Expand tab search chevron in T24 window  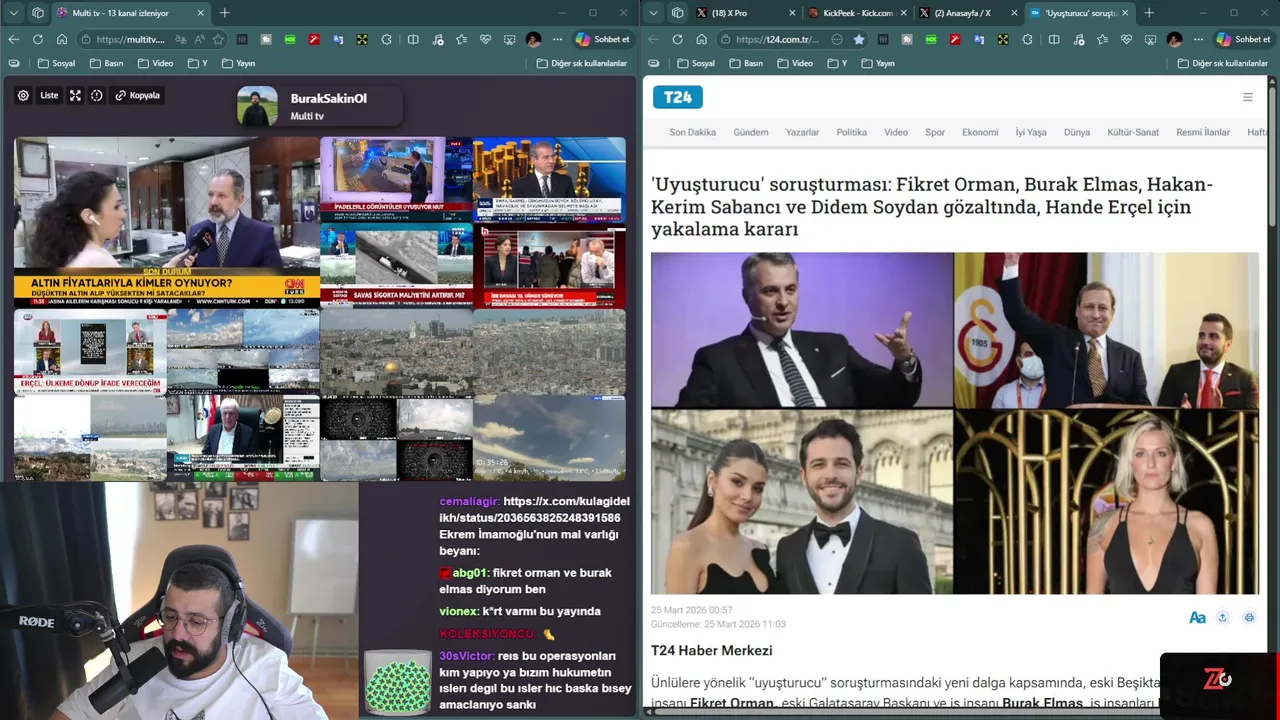point(654,13)
